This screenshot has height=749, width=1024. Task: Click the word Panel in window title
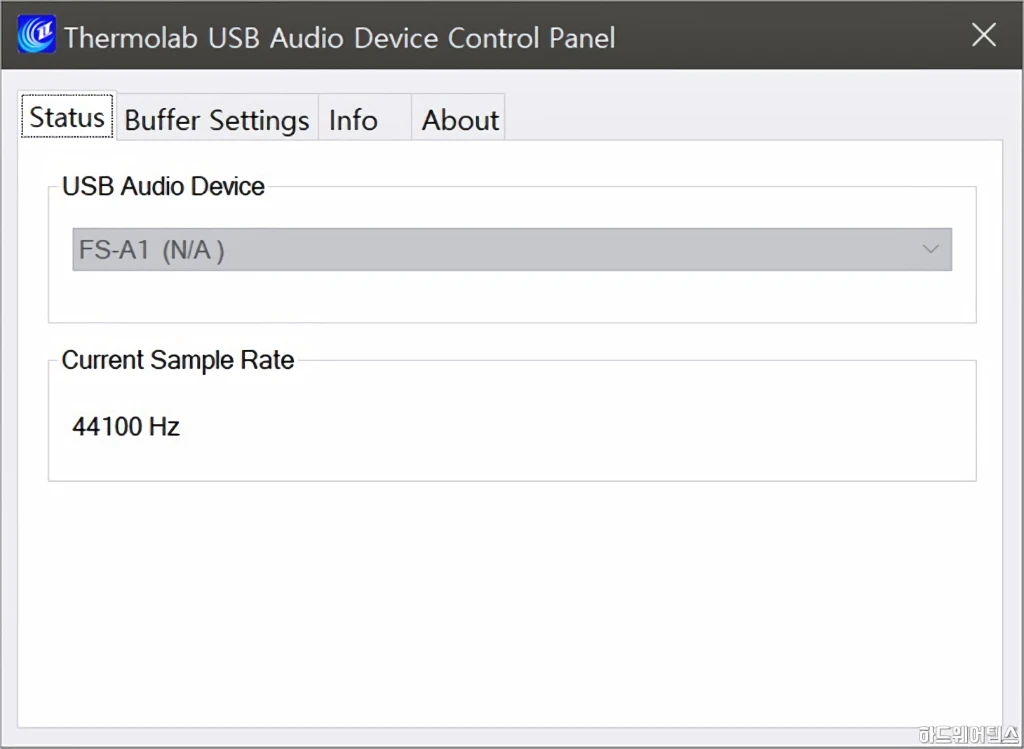tap(582, 37)
